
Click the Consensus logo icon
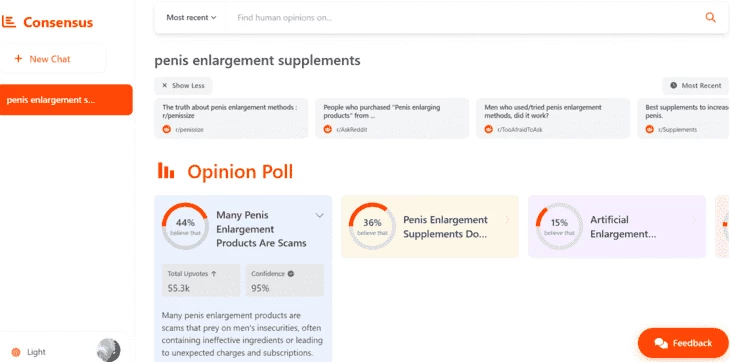9,22
